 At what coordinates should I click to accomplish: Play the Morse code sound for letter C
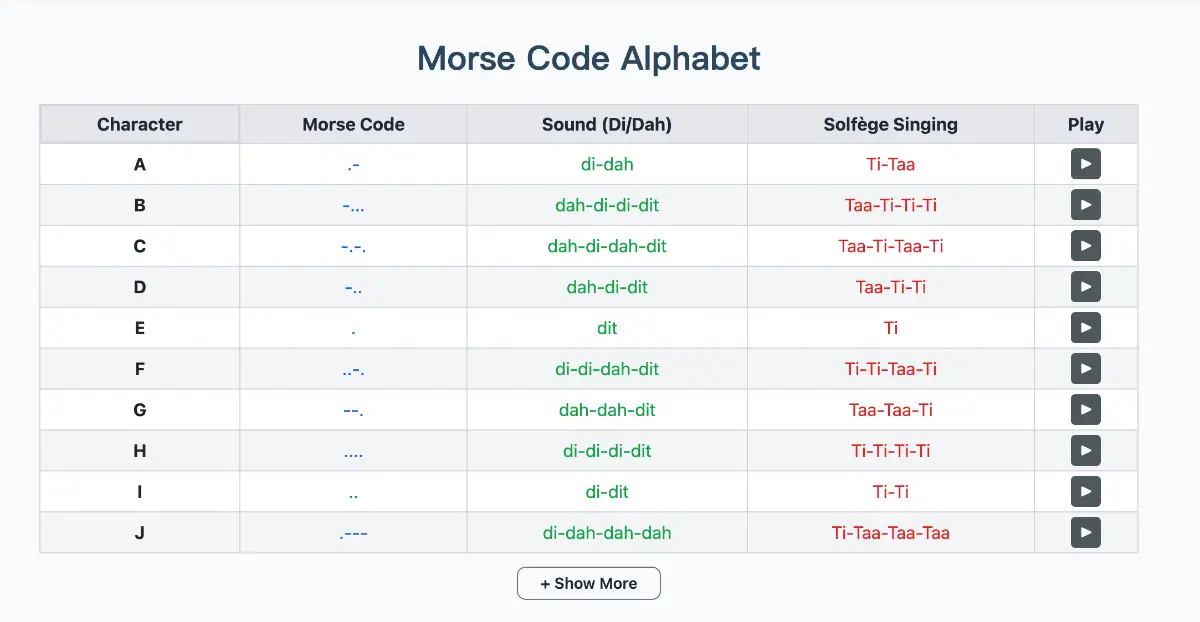click(1085, 246)
